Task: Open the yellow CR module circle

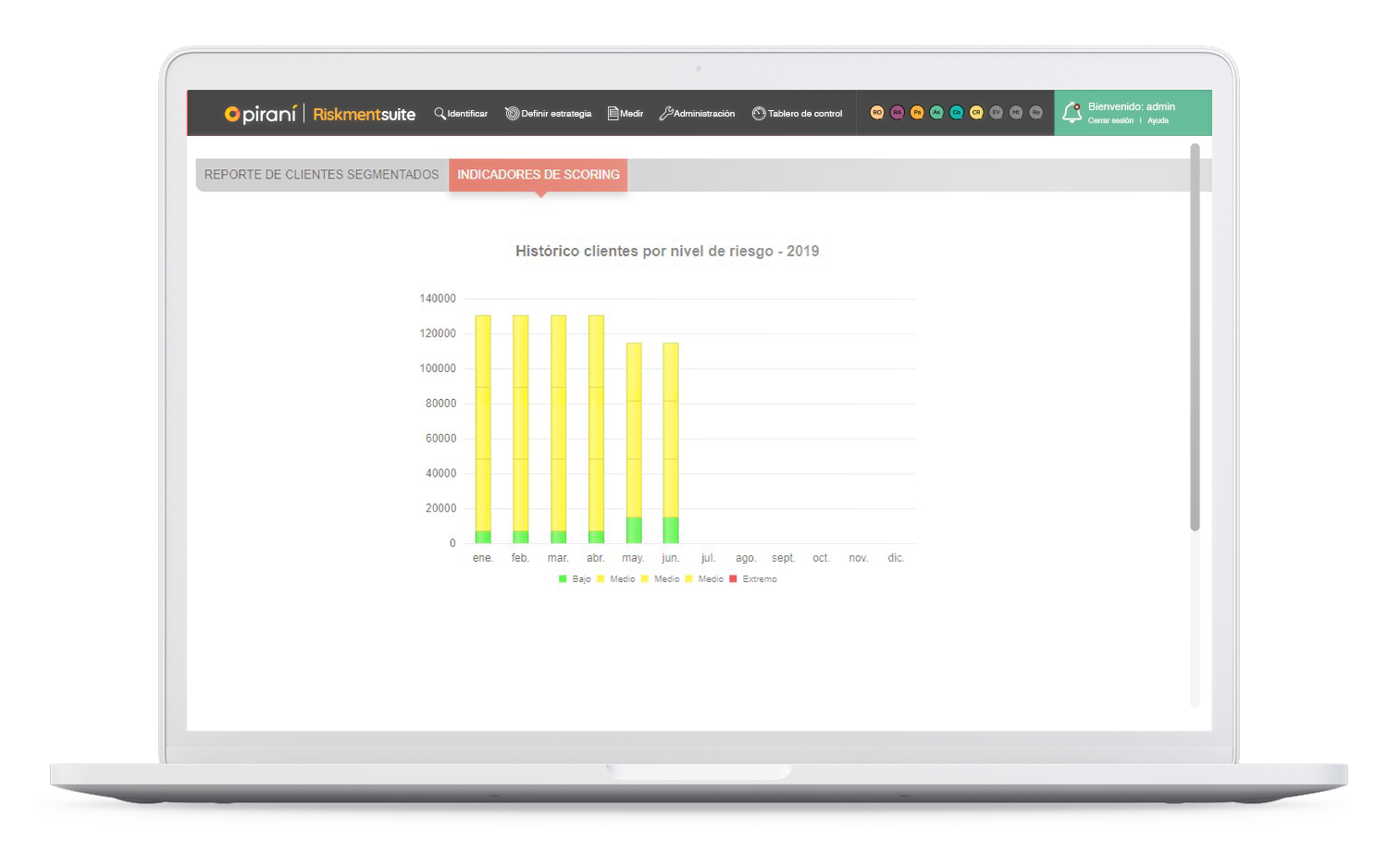Action: (x=976, y=113)
